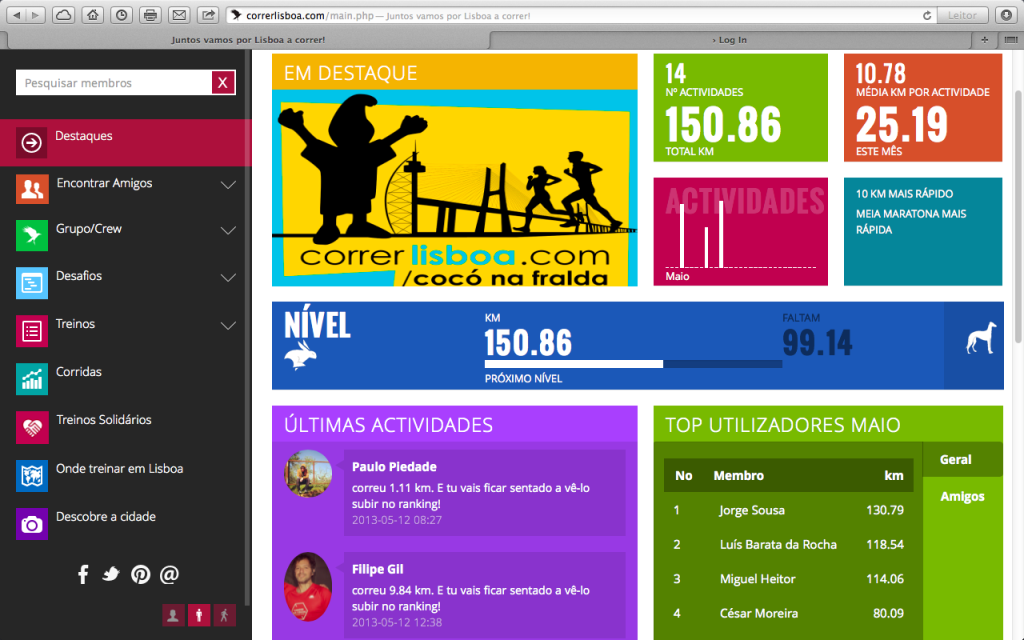Toggle the walking person status button
The image size is (1024, 640).
224,615
